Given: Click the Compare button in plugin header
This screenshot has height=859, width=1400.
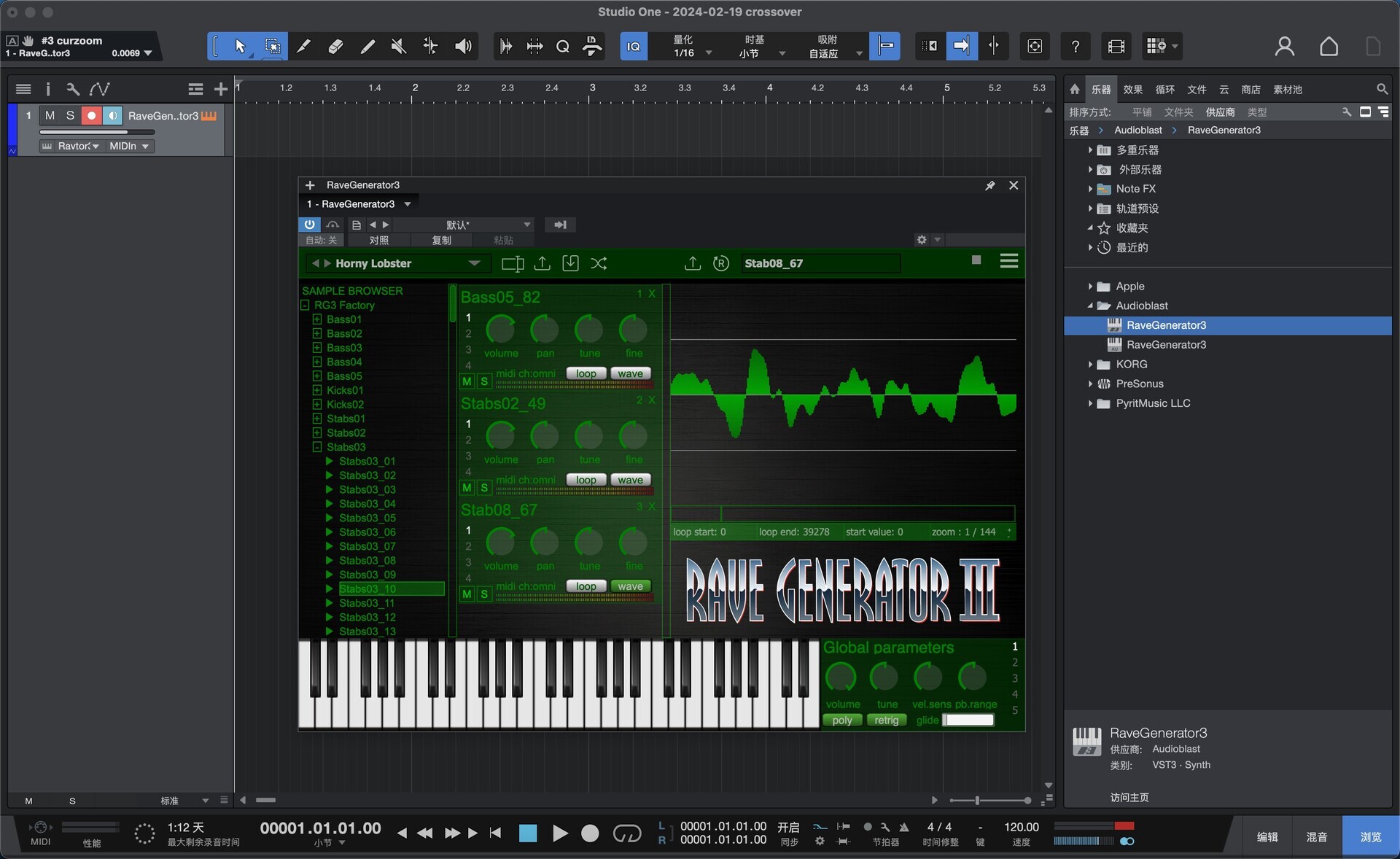Looking at the screenshot, I should click(x=379, y=240).
